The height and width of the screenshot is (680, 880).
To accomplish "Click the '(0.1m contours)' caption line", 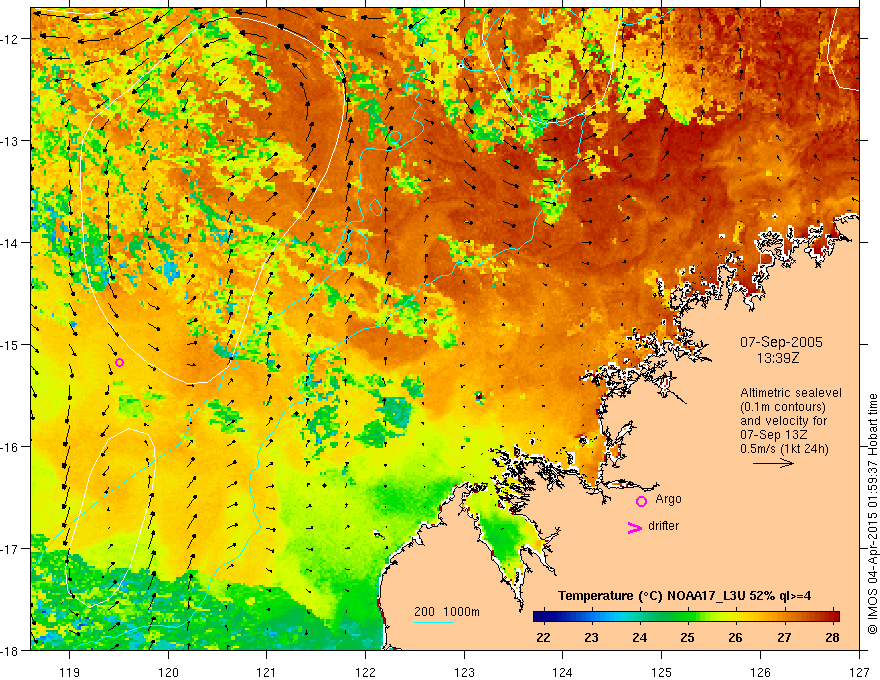I will click(x=783, y=407).
